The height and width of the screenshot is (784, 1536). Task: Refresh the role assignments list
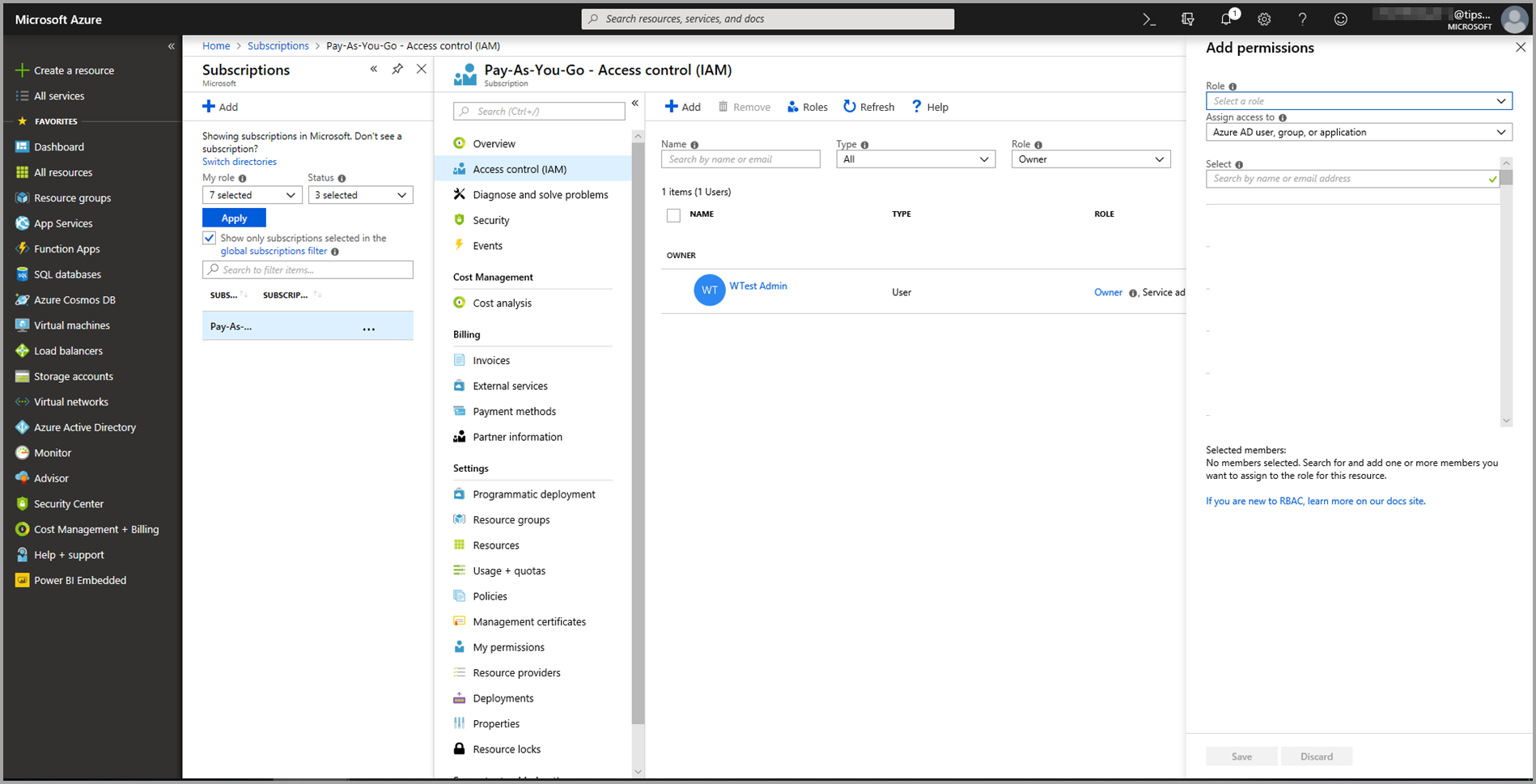[x=868, y=106]
